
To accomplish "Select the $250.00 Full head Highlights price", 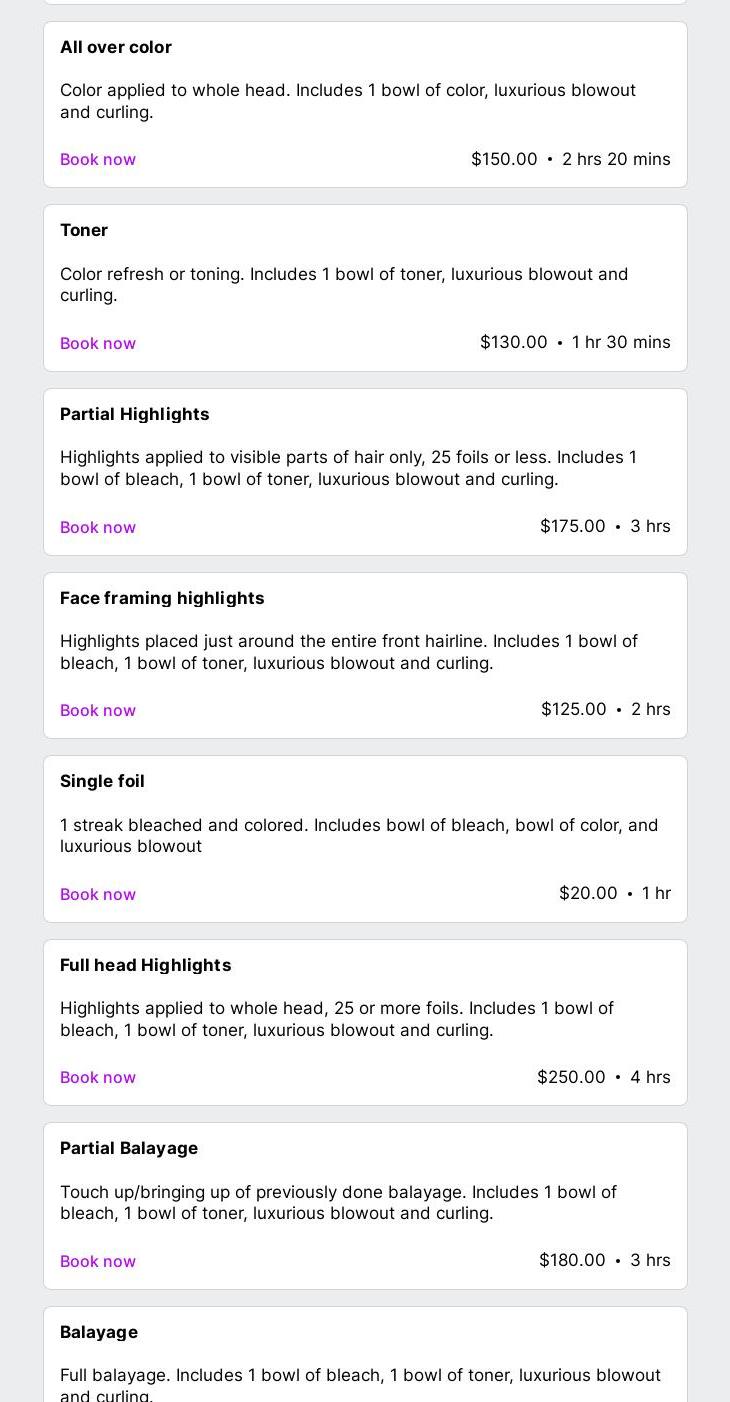I will [x=571, y=1077].
